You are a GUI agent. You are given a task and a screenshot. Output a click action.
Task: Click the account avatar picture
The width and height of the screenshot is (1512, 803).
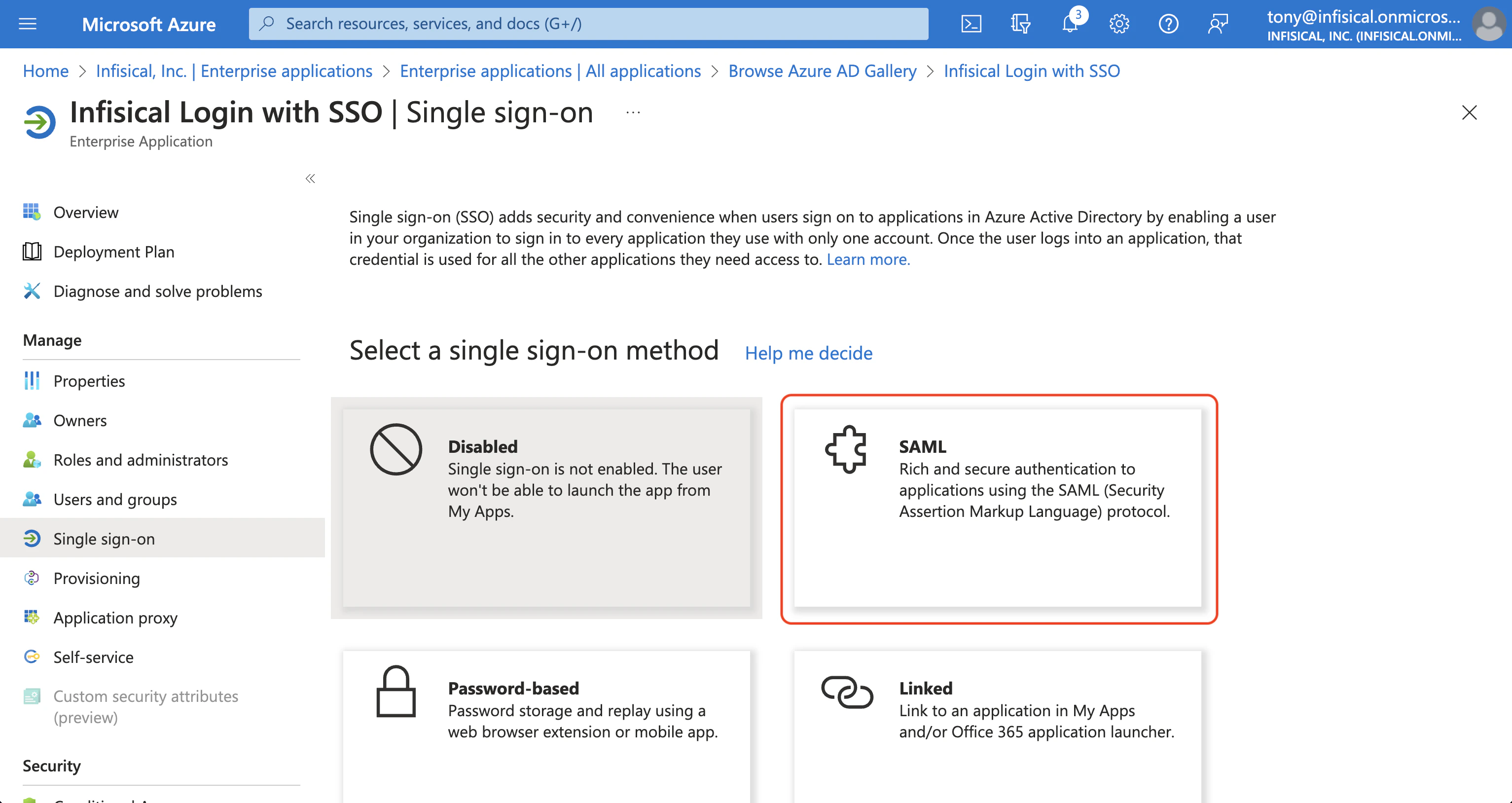1490,24
